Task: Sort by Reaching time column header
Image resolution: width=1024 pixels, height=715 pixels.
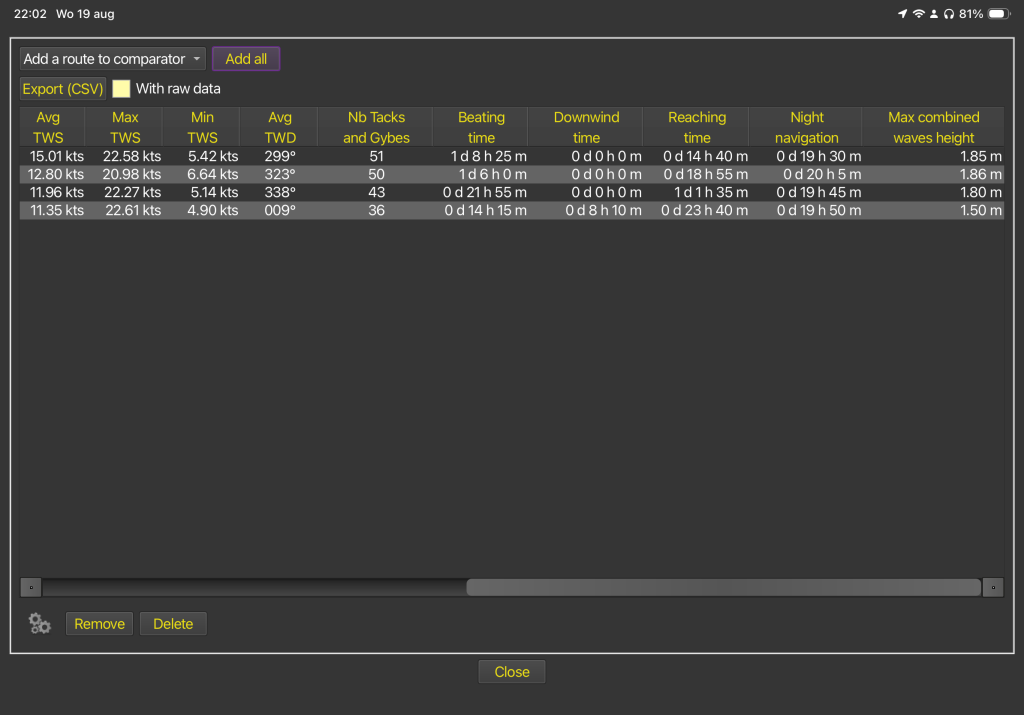Action: 697,127
